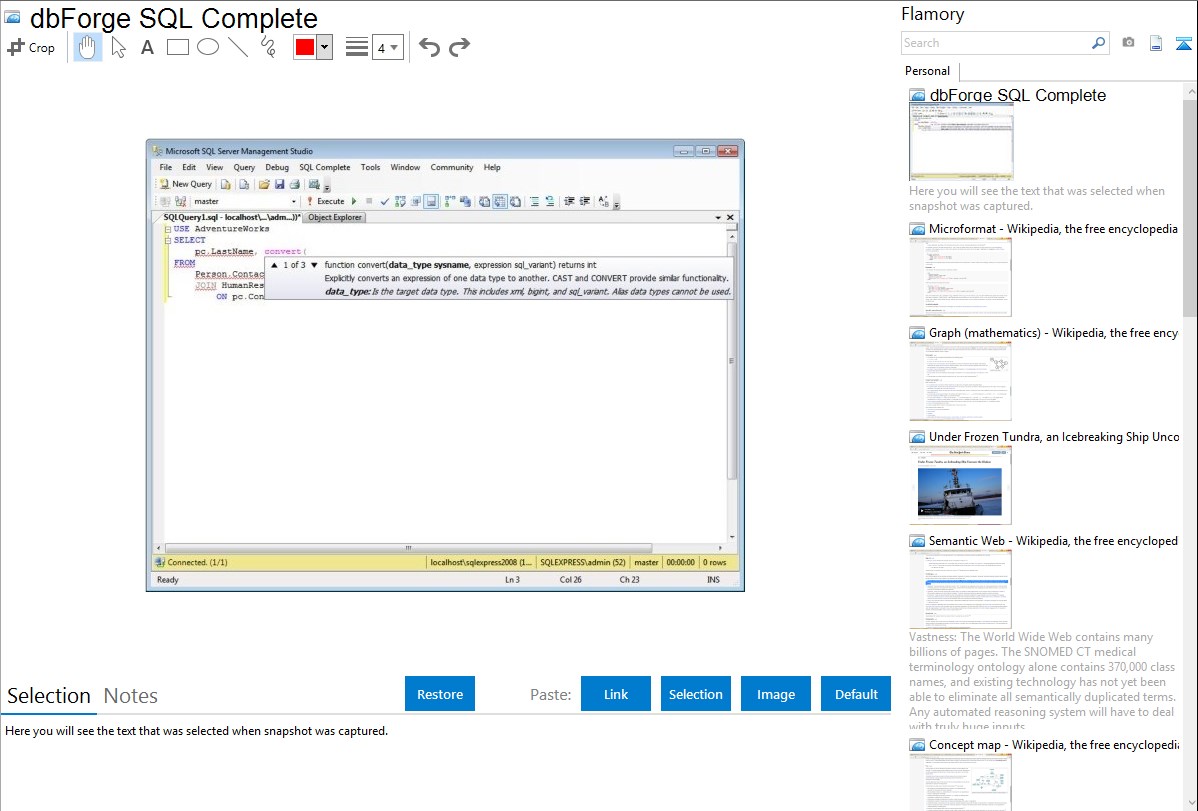This screenshot has width=1198, height=811.
Task: Open the Microformat Wikipedia thumbnail
Action: click(960, 277)
